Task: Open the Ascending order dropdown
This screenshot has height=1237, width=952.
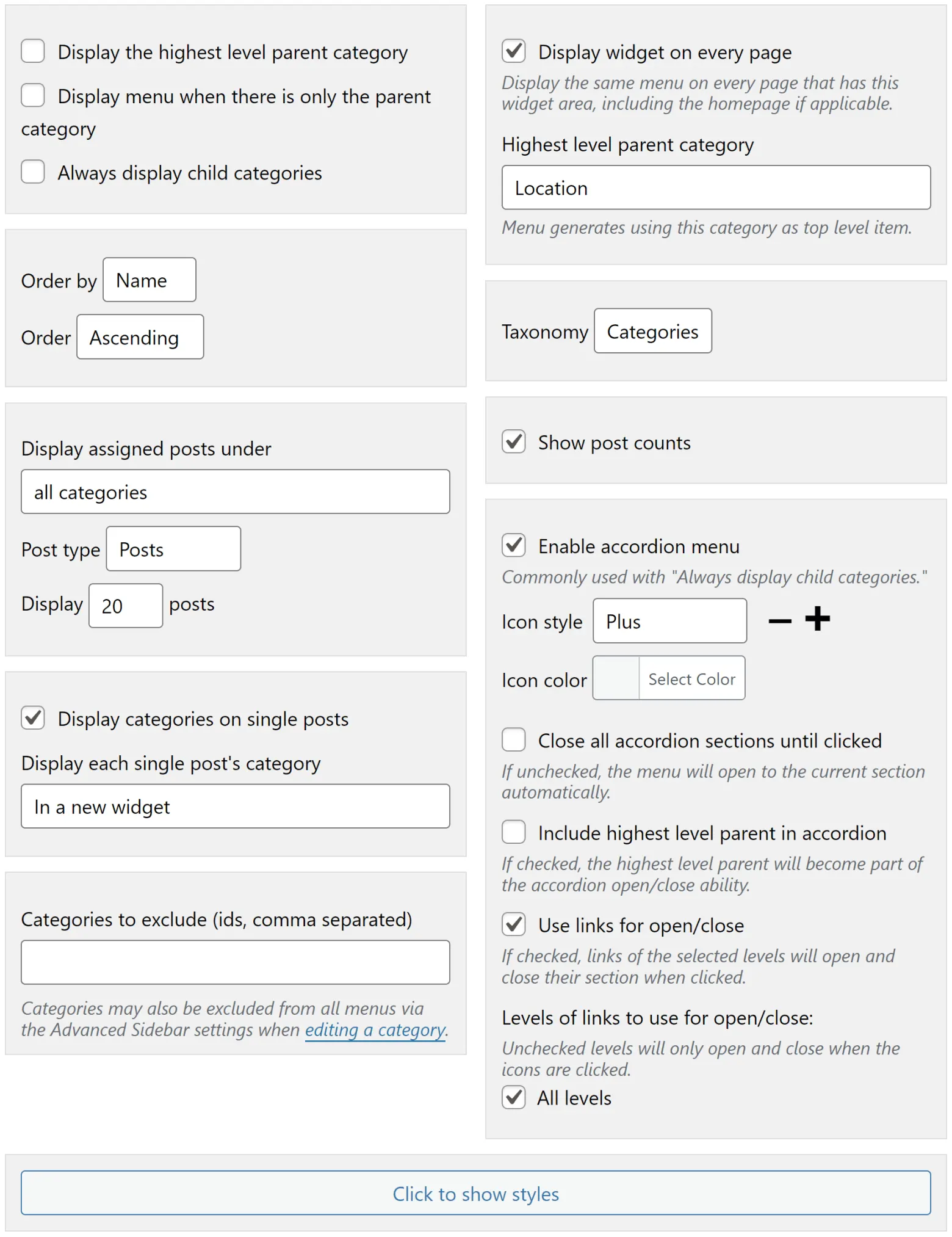Action: coord(140,337)
